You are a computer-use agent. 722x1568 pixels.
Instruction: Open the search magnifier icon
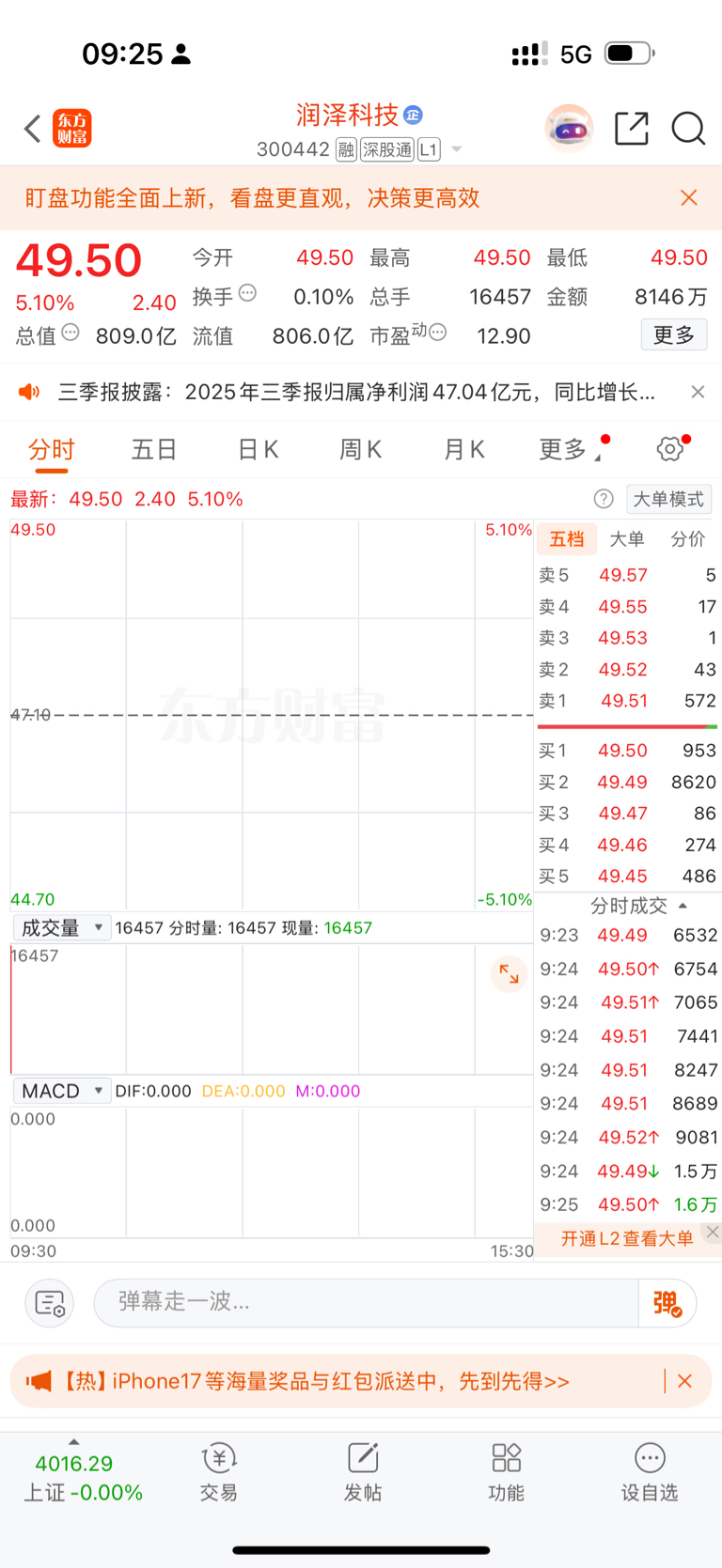point(688,129)
